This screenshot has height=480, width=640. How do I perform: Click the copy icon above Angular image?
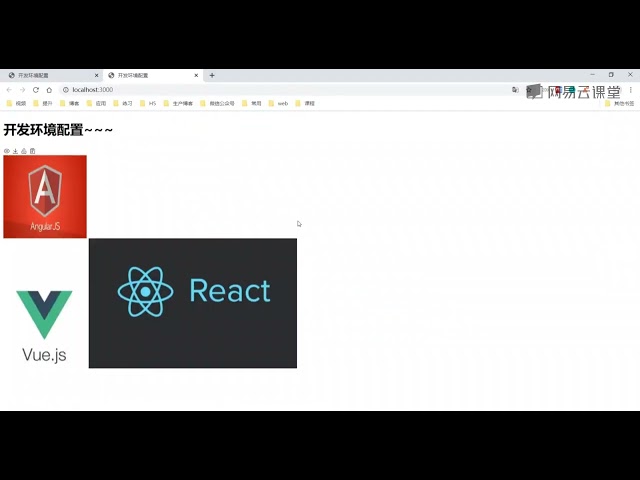pyautogui.click(x=33, y=151)
